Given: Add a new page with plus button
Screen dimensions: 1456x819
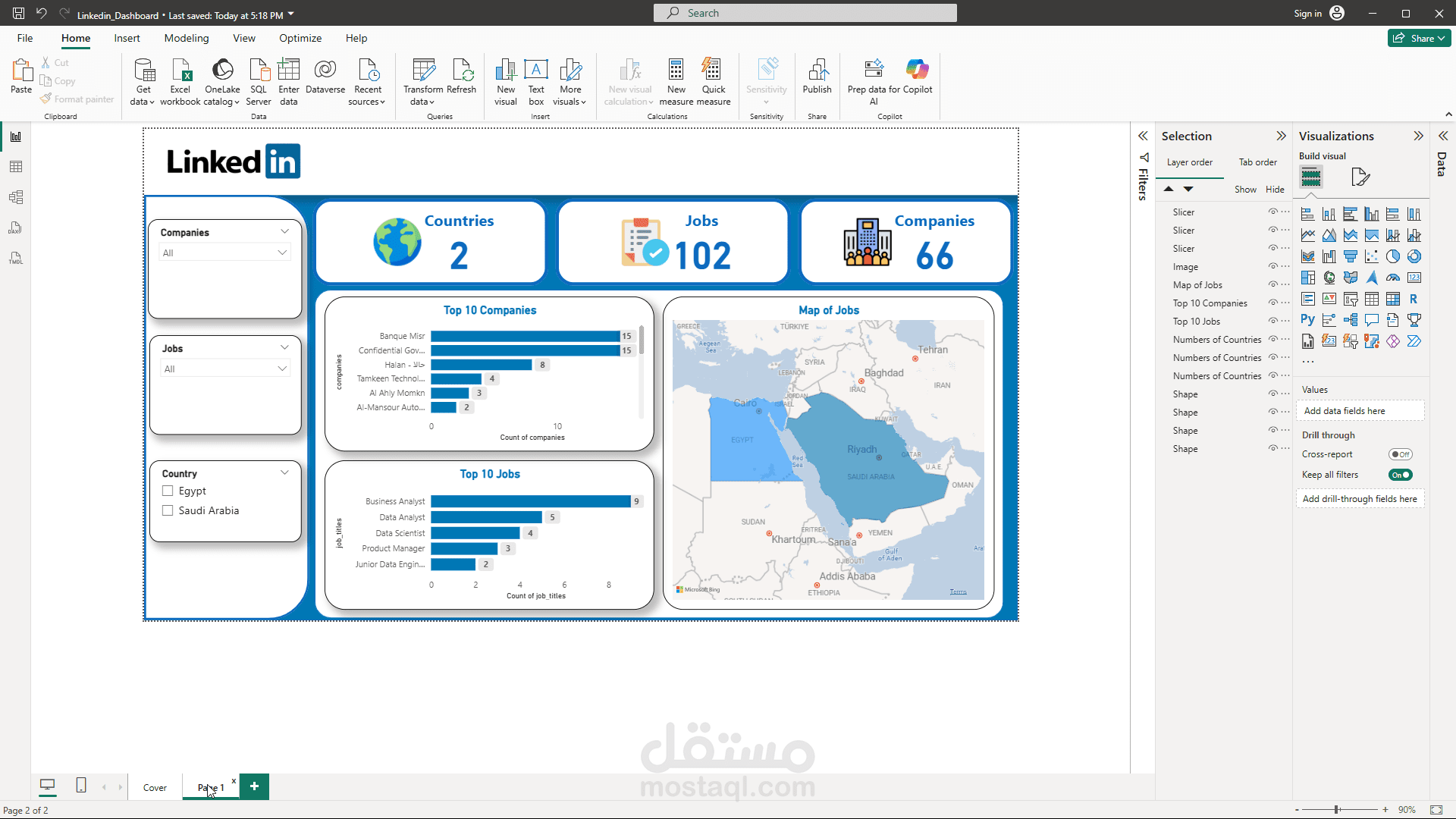Looking at the screenshot, I should pyautogui.click(x=255, y=786).
